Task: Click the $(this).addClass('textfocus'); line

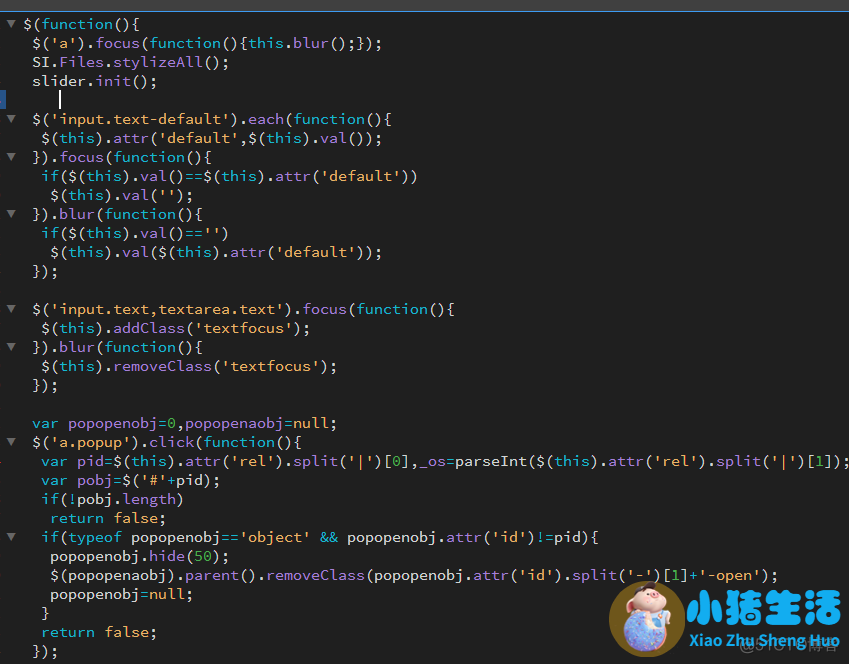Action: coord(175,328)
